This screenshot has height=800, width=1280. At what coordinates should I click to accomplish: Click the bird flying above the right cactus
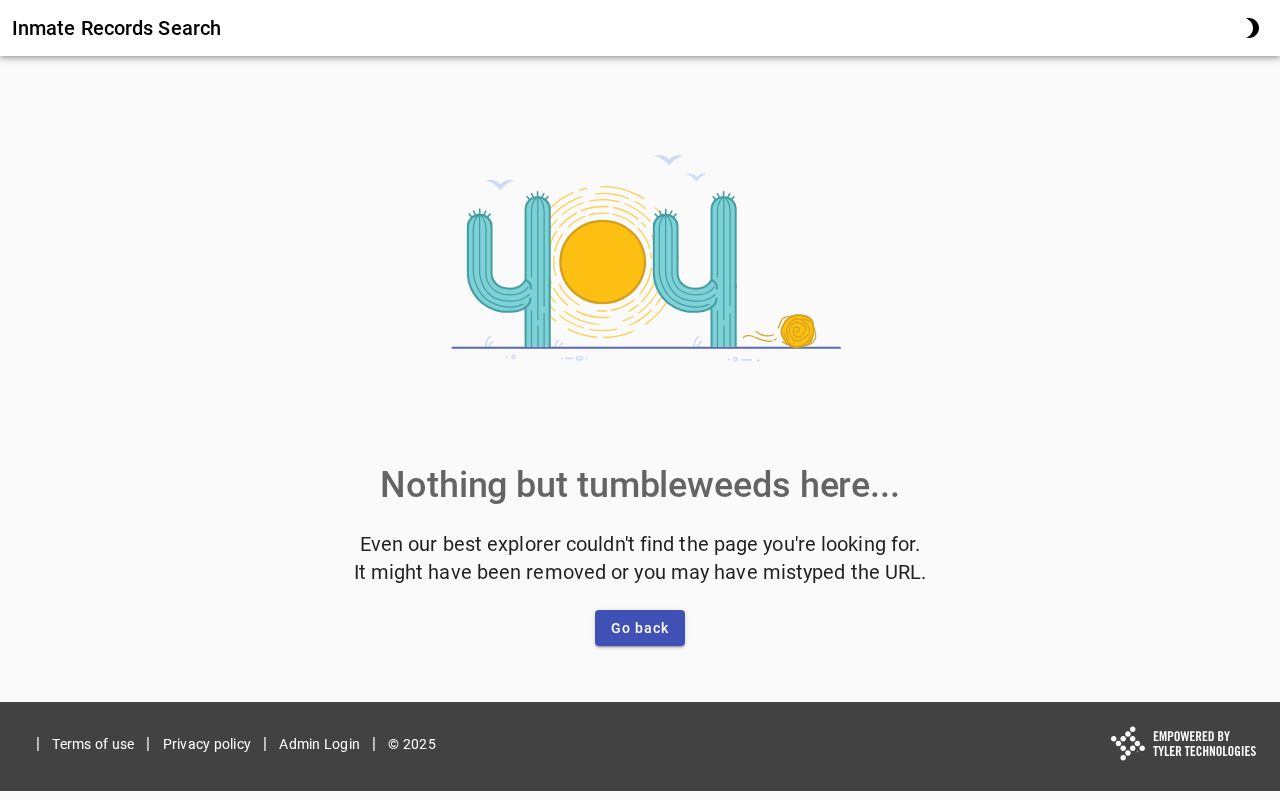(668, 159)
